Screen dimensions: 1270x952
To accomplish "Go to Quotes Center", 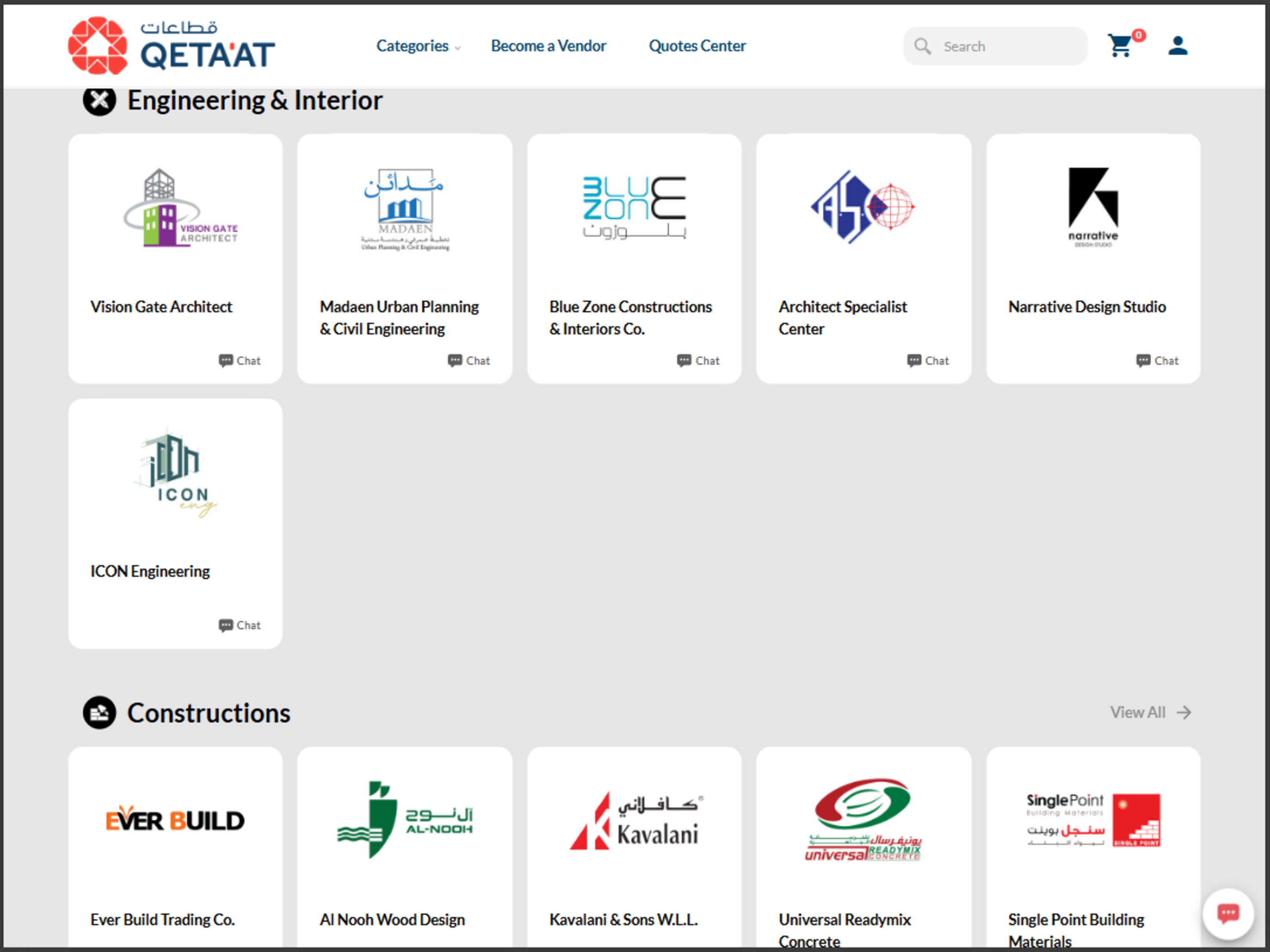I will (697, 46).
